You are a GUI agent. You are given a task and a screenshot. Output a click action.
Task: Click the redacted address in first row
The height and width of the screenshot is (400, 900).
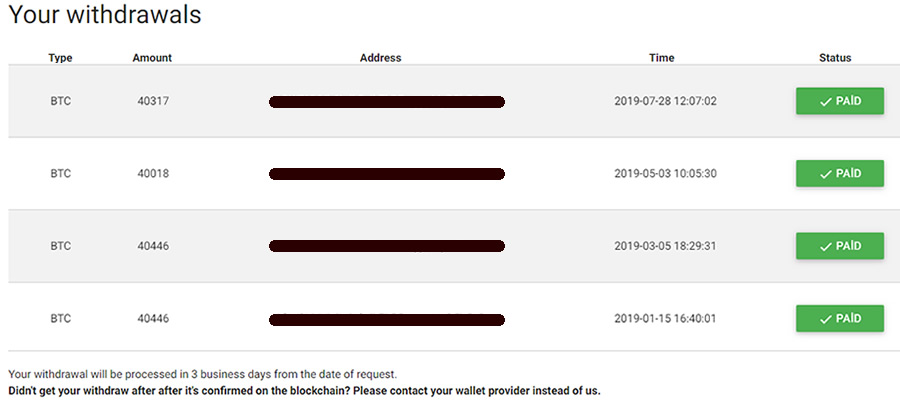pos(387,102)
